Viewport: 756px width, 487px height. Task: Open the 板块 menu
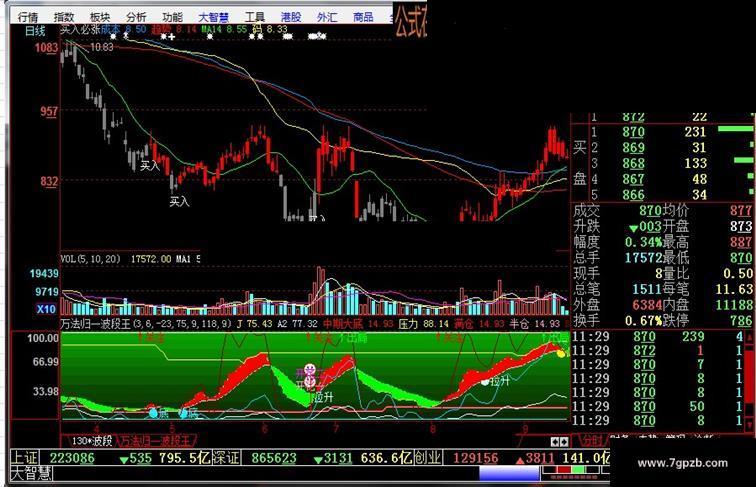click(100, 17)
